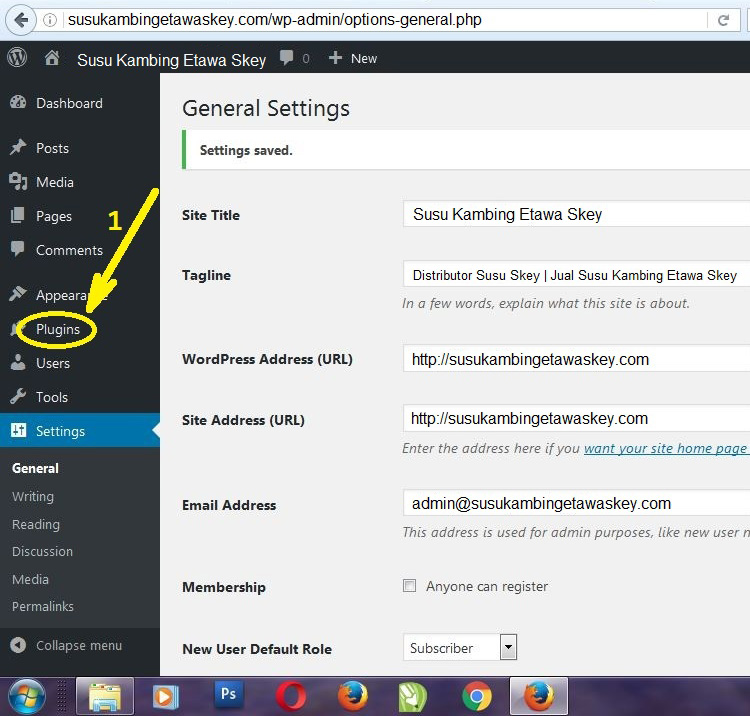Open Opera browser from the taskbar
750x716 pixels.
(x=291, y=696)
